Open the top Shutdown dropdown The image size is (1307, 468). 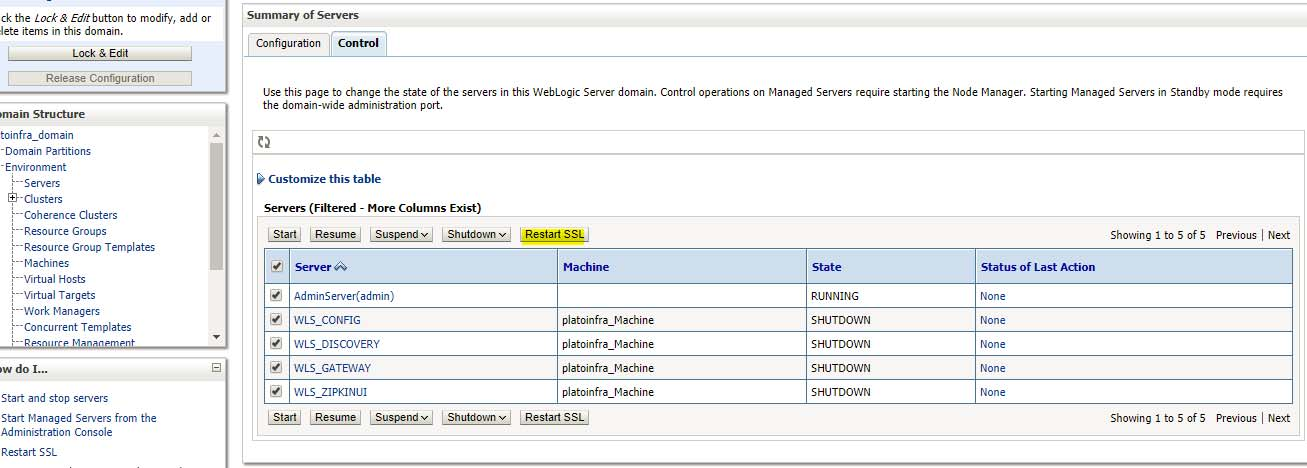(x=477, y=234)
